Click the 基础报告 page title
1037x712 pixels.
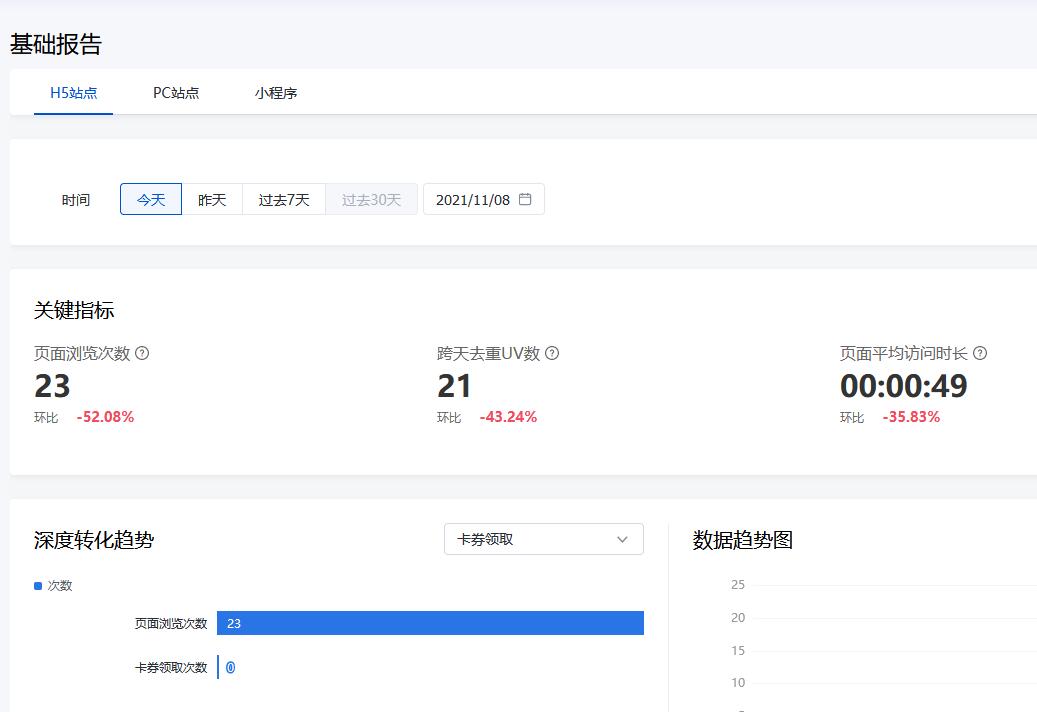(x=56, y=44)
